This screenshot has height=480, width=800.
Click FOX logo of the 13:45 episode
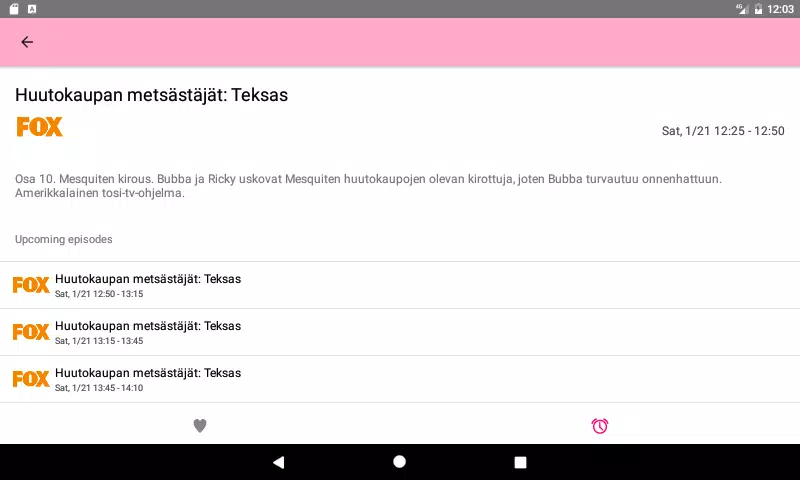coord(31,379)
